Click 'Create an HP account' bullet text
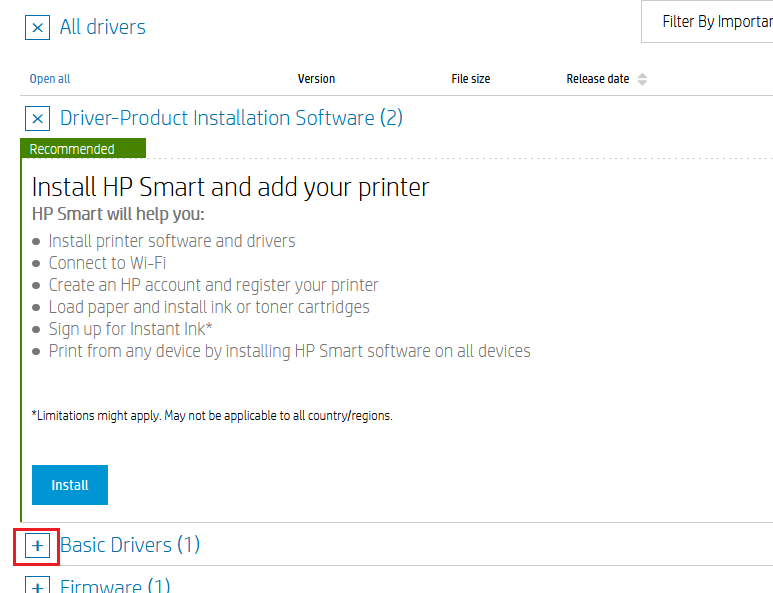This screenshot has height=593, width=773. tap(213, 285)
